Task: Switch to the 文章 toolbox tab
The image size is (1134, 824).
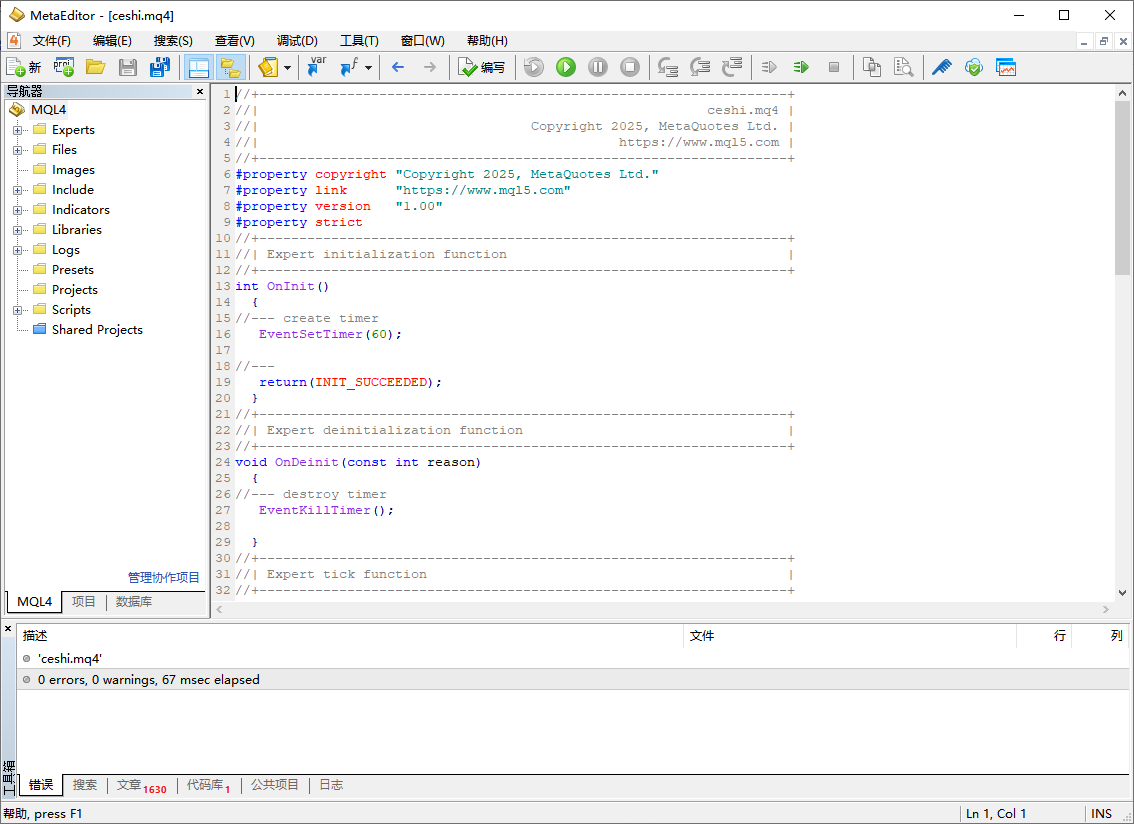Action: coord(141,785)
